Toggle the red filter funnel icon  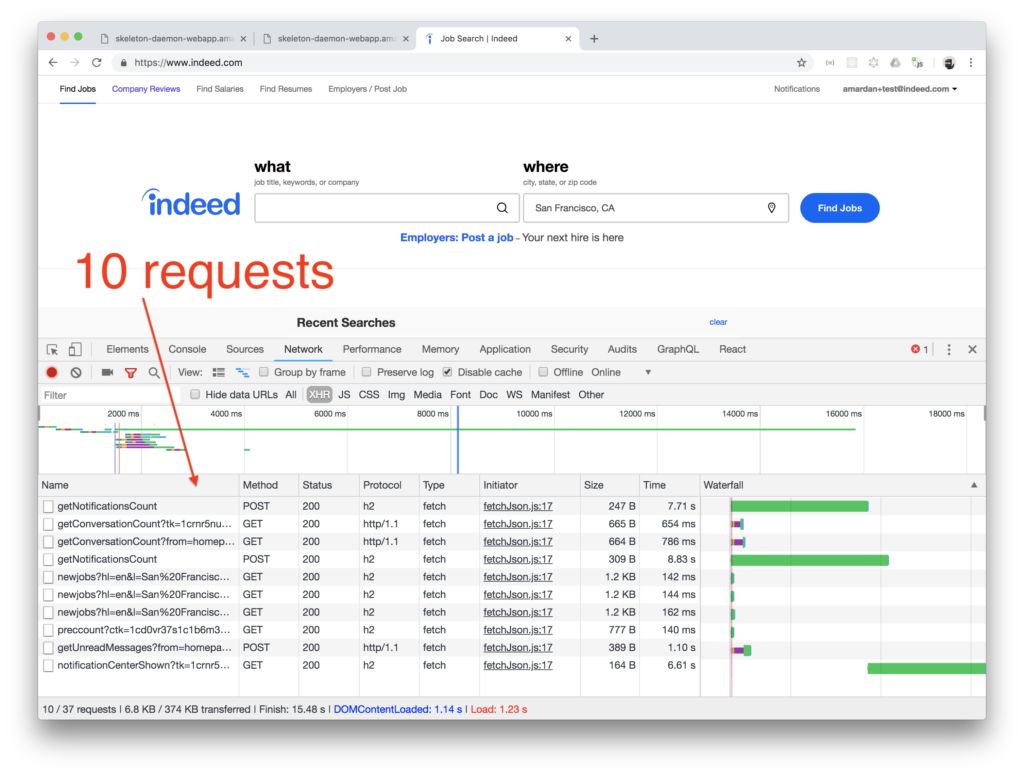131,372
